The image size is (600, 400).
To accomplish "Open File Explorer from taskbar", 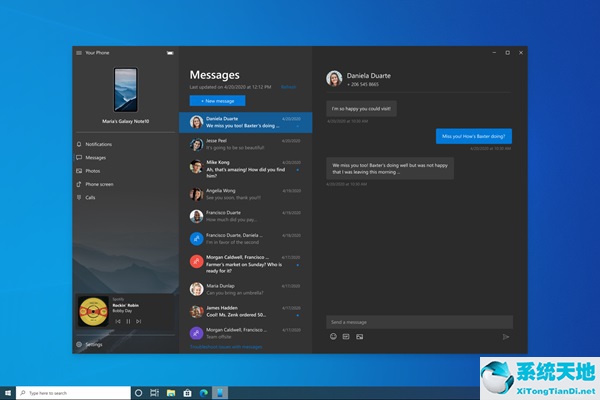I will click(x=171, y=393).
